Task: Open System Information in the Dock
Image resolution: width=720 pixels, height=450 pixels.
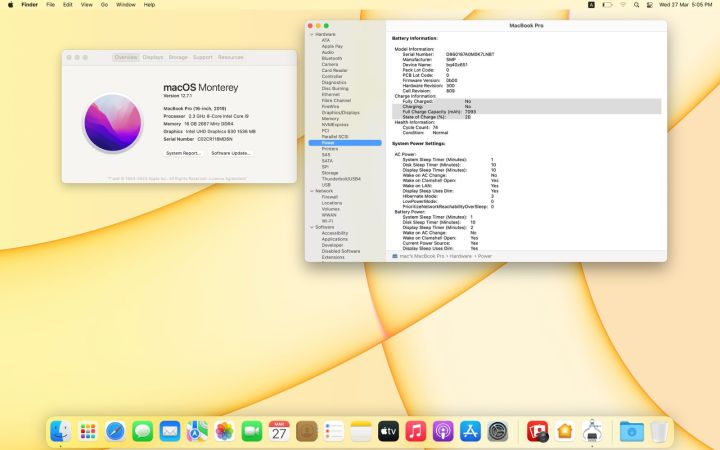Action: coord(592,431)
